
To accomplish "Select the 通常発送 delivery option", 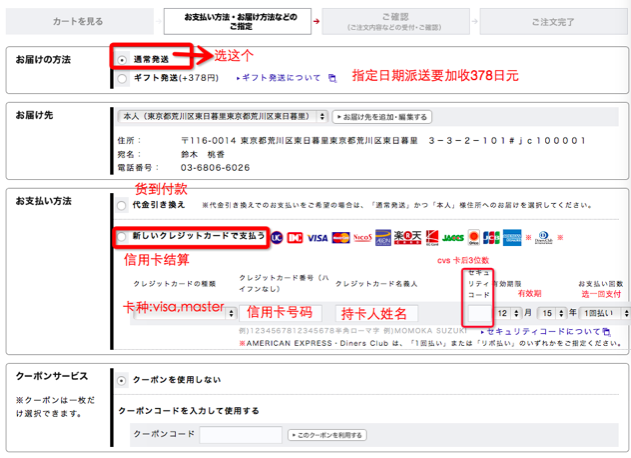I will coord(122,59).
